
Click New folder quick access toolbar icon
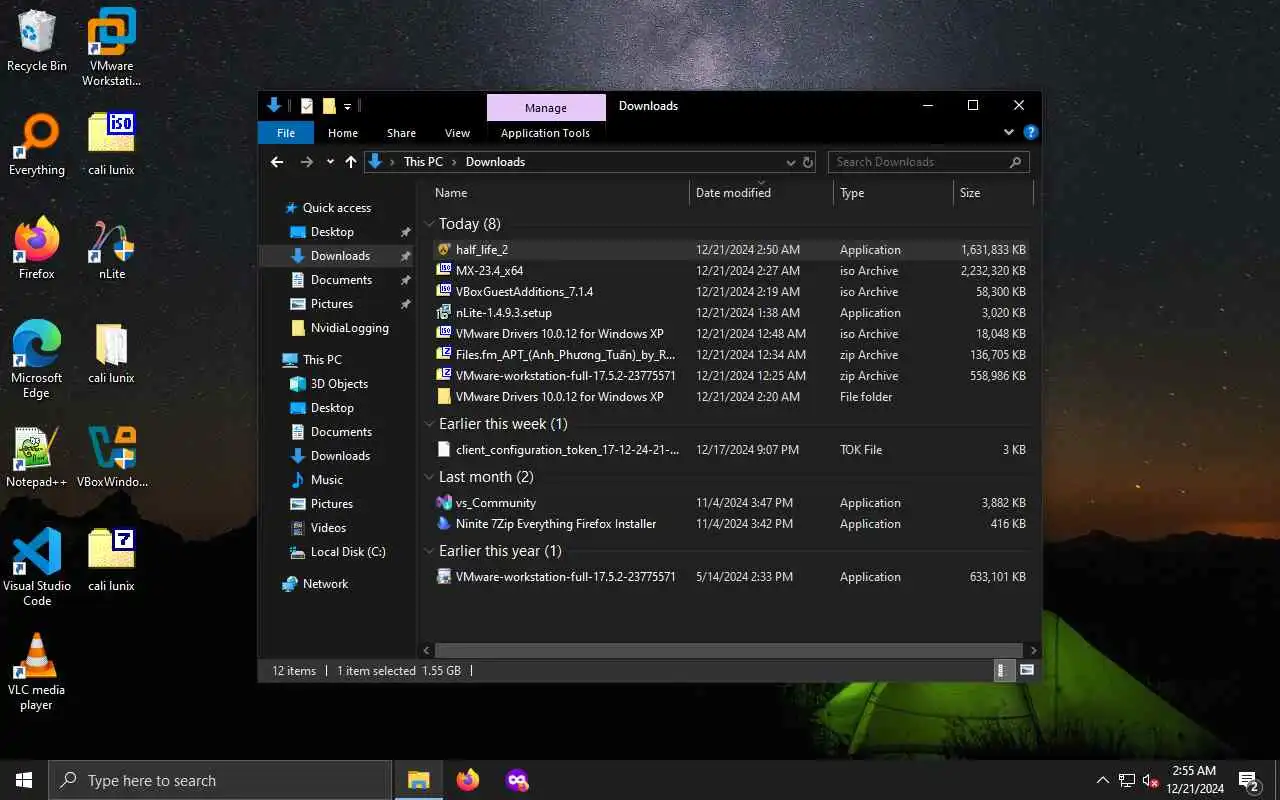[329, 106]
